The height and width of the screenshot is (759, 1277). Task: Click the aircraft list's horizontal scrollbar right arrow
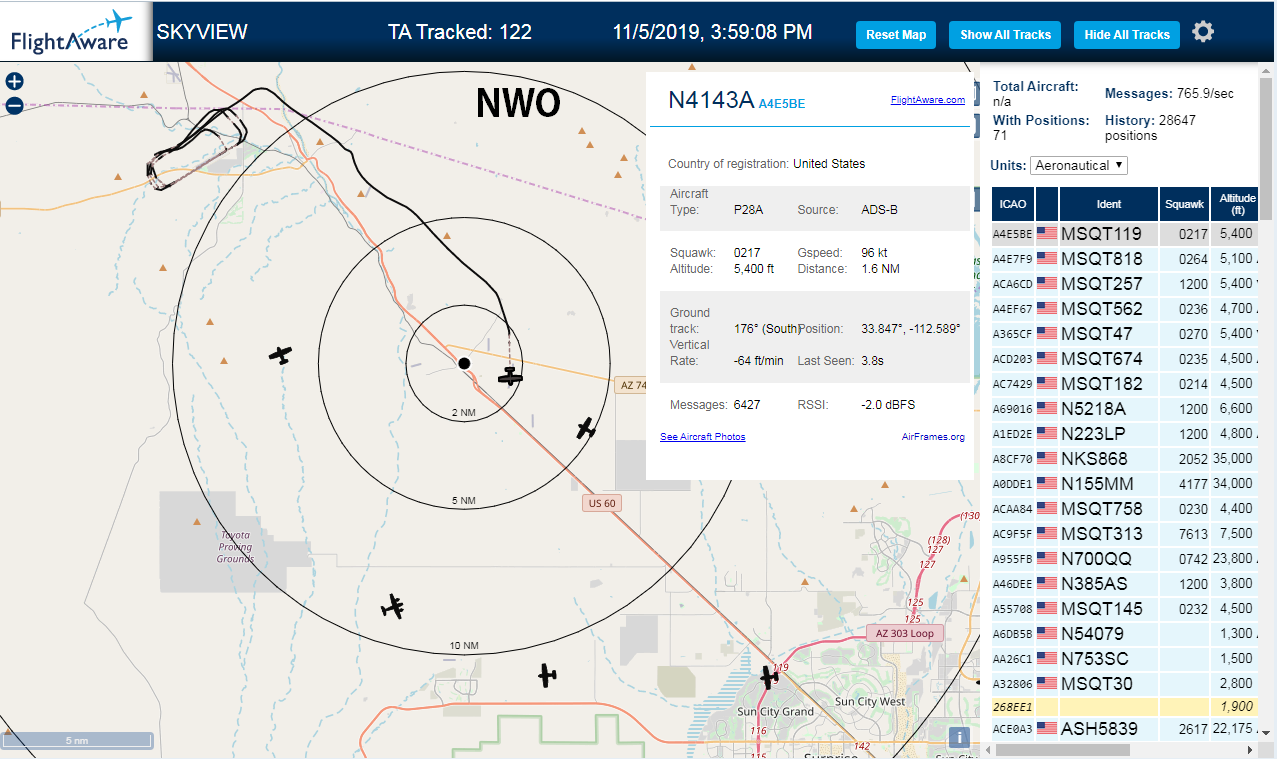pyautogui.click(x=1249, y=749)
